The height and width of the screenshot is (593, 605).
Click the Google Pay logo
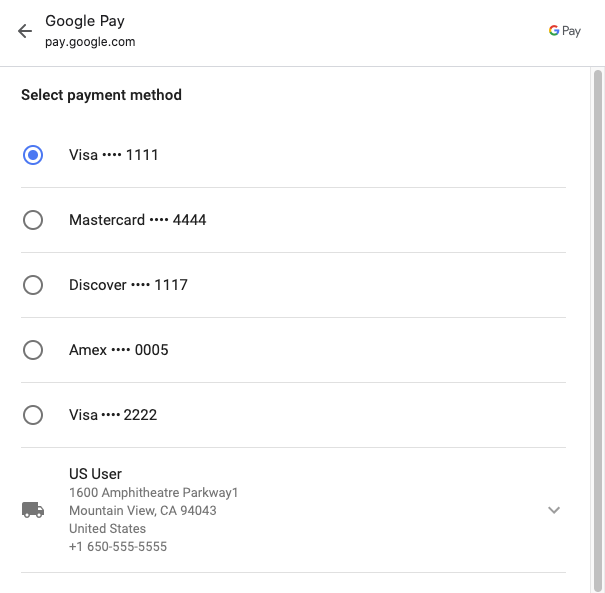click(564, 31)
